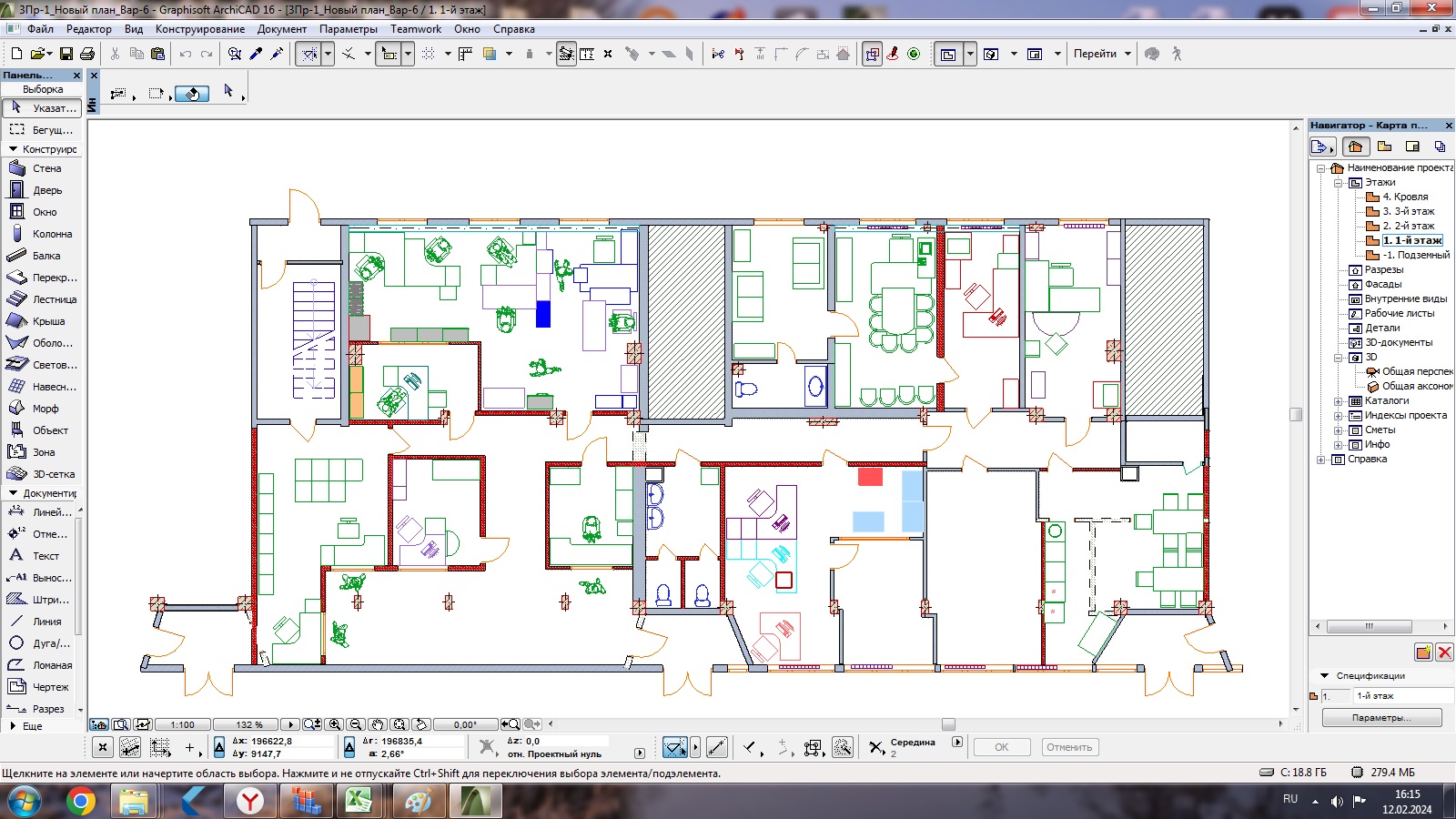
Task: Open the Windows Start menu
Action: 25,802
